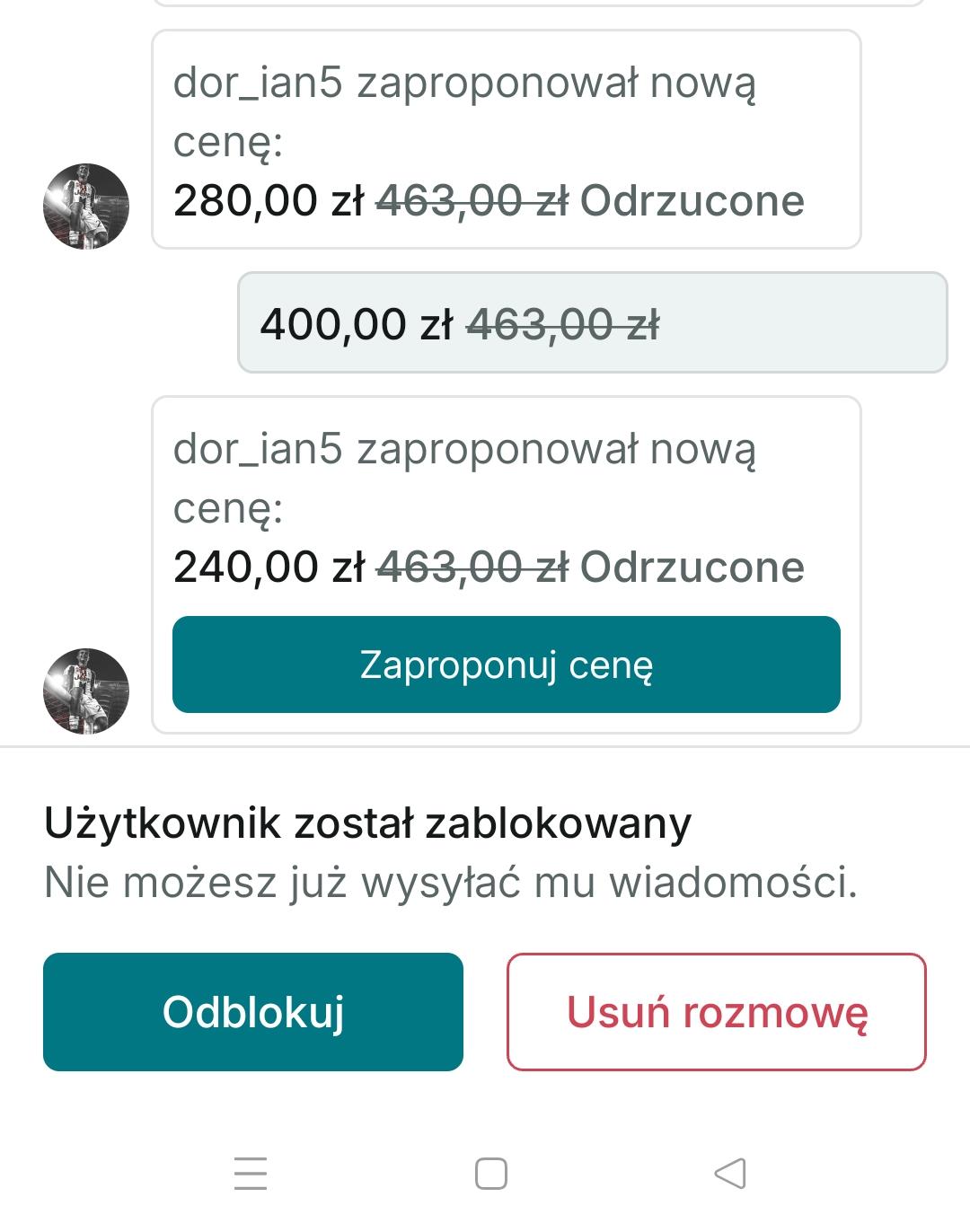Screen dimensions: 970x1232
Task: Open dor_ian5 avatar beside 280,00 zł offer
Action: [x=86, y=206]
